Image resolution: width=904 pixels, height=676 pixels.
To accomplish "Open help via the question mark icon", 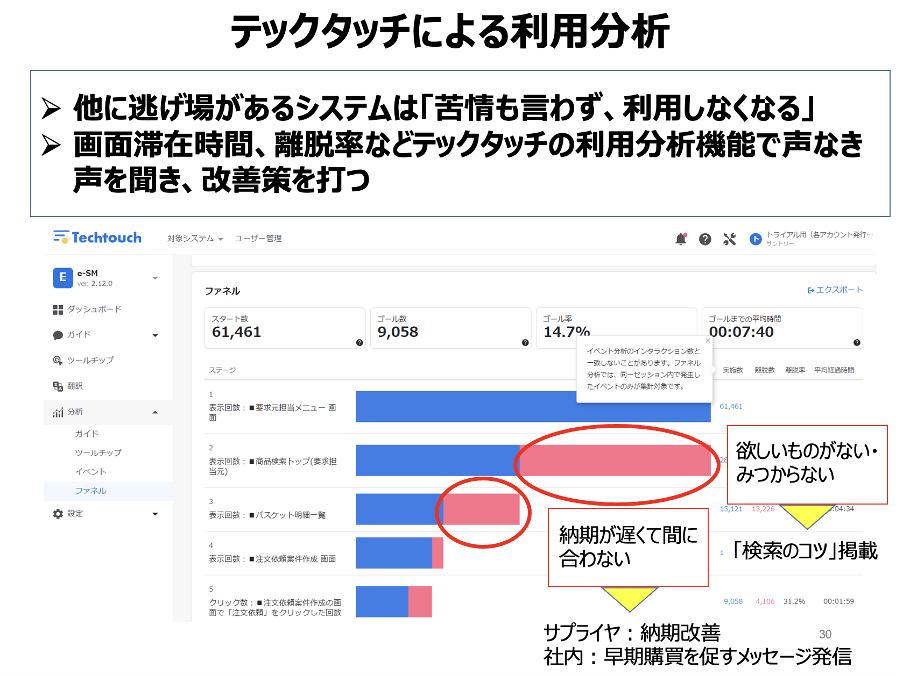I will coord(705,239).
